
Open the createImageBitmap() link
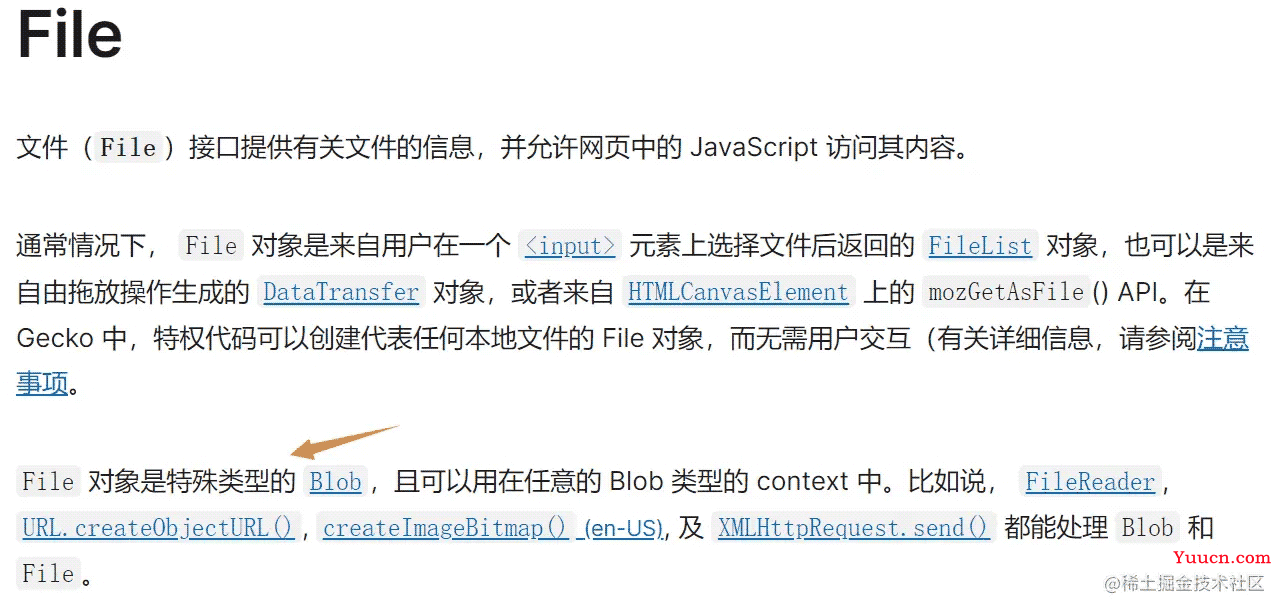[x=445, y=527]
